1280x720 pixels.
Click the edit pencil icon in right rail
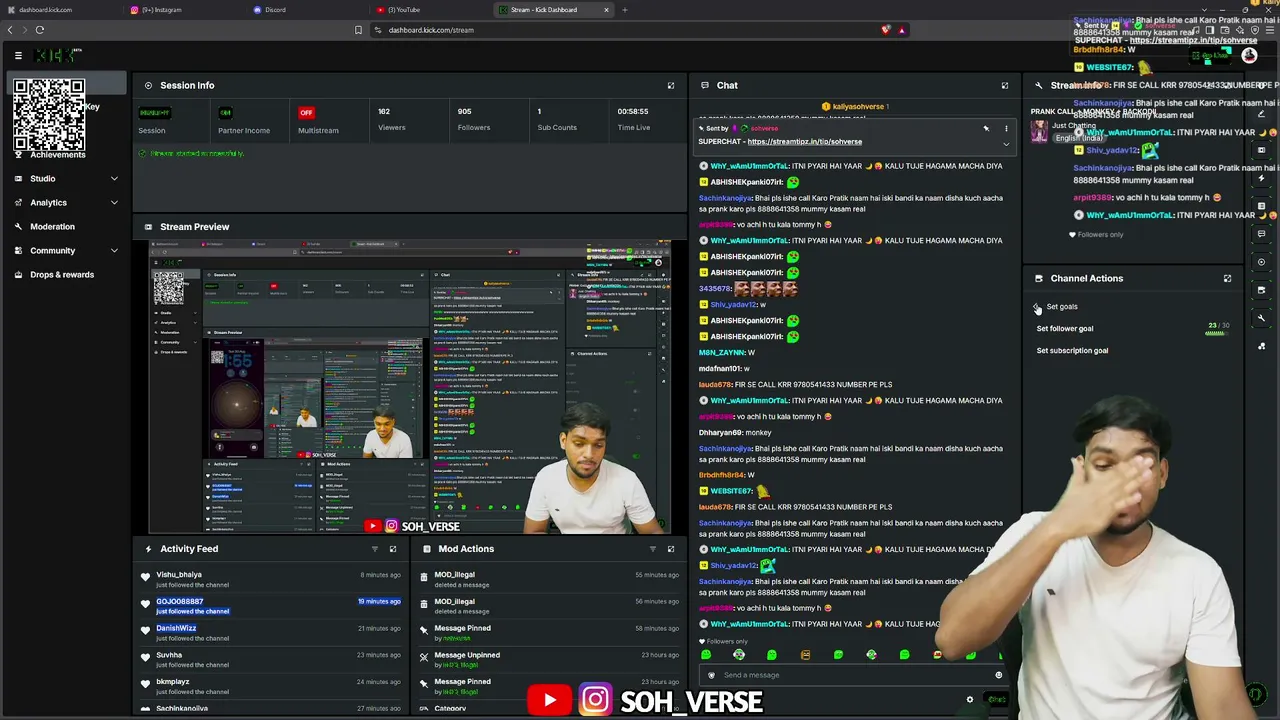coord(1261,113)
